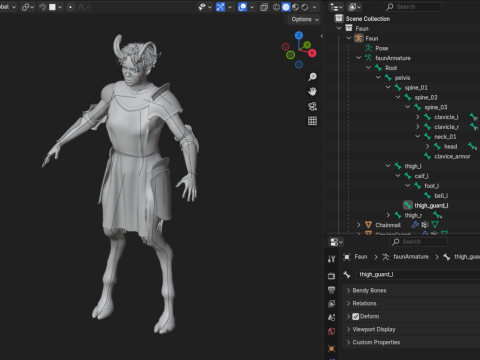Toggle the Deform checkbox

tap(356, 316)
